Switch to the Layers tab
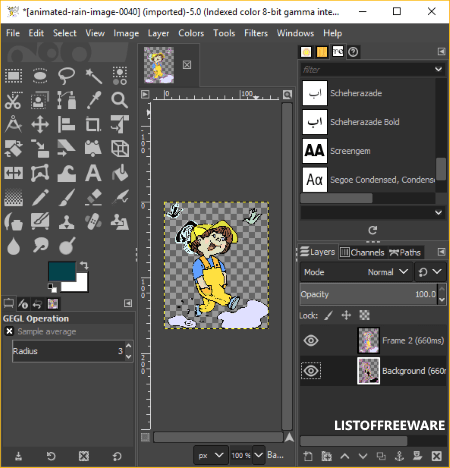Screen dimensions: 450x468 [317, 252]
